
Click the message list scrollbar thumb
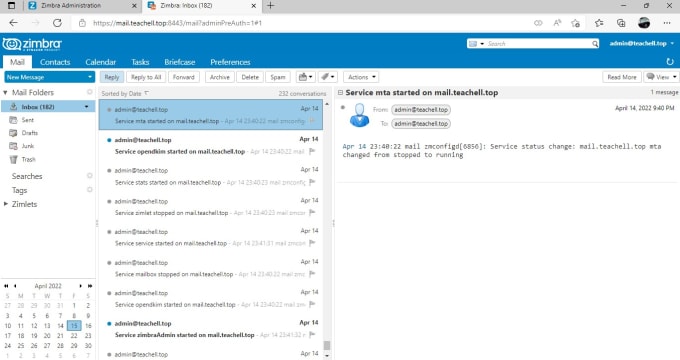(x=327, y=345)
